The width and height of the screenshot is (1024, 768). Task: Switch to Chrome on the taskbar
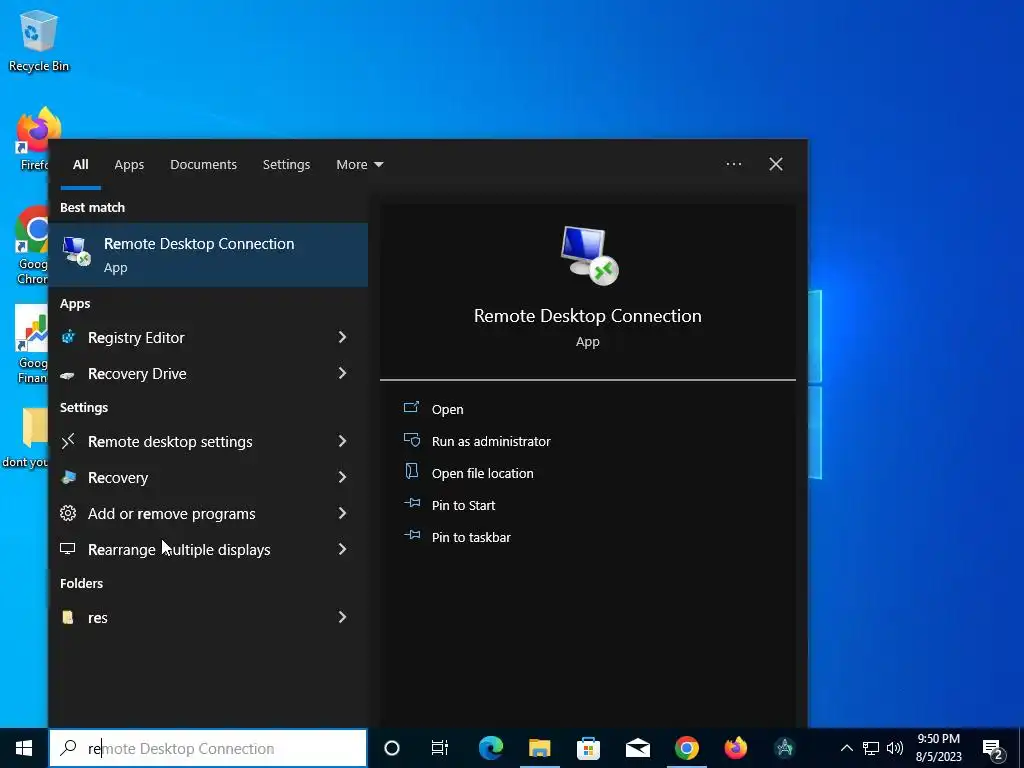pos(686,748)
